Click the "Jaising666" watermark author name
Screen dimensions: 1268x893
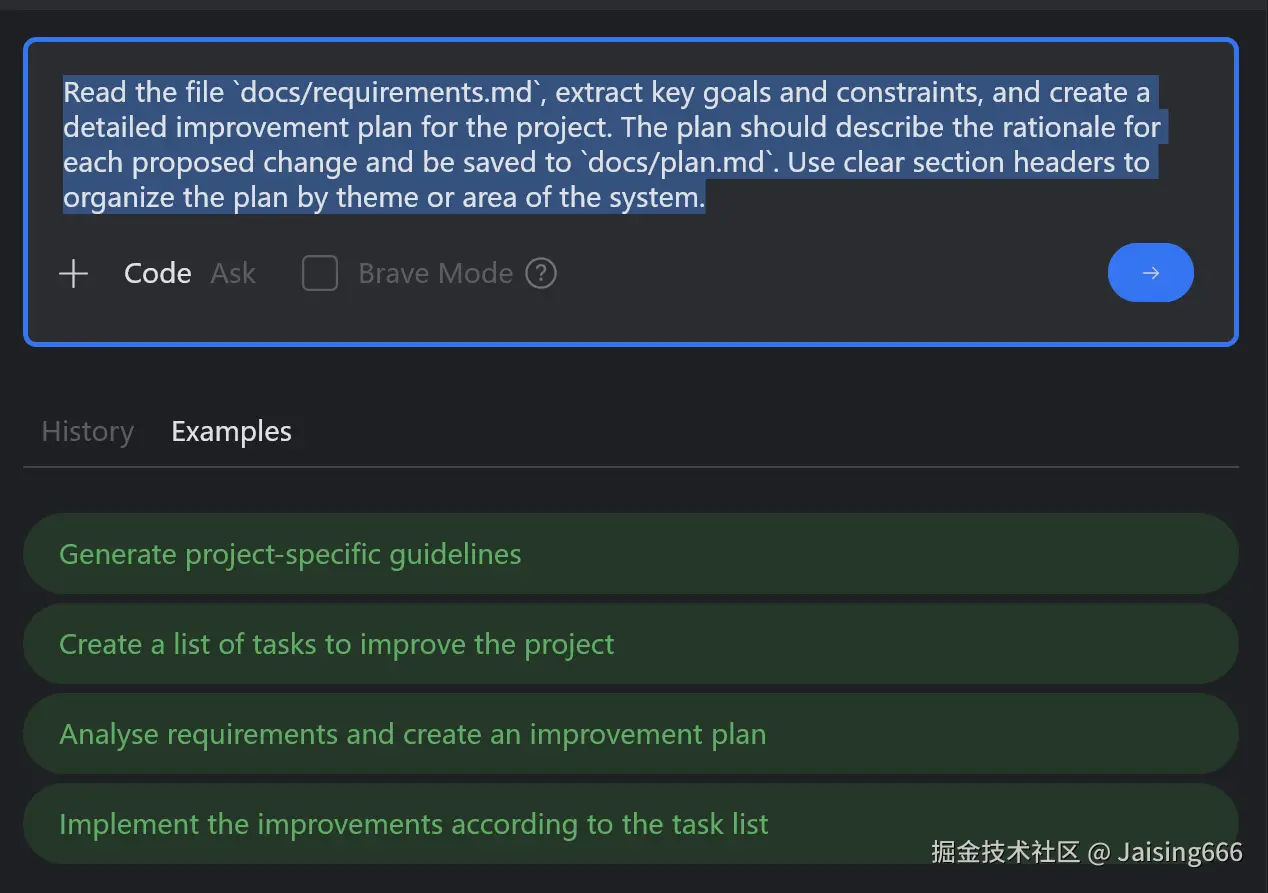[1181, 852]
